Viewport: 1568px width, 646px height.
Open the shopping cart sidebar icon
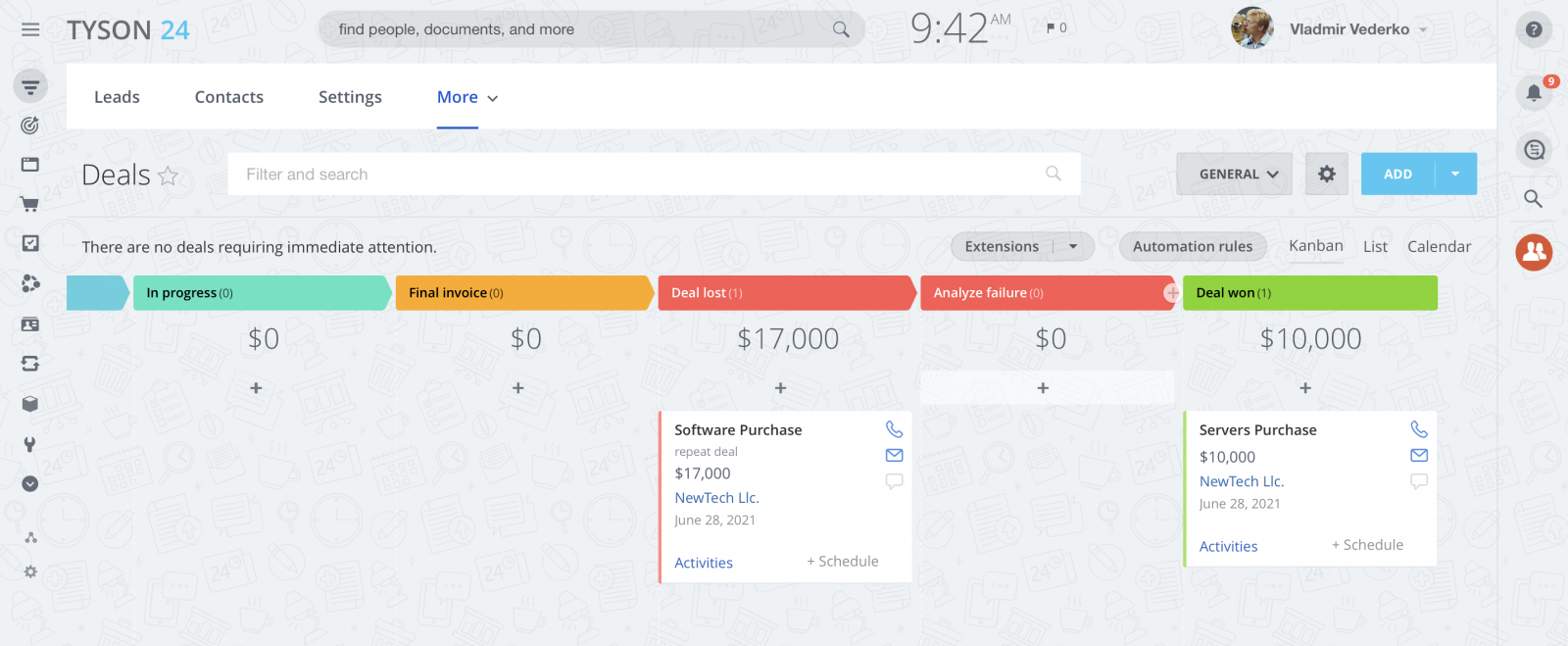point(30,204)
